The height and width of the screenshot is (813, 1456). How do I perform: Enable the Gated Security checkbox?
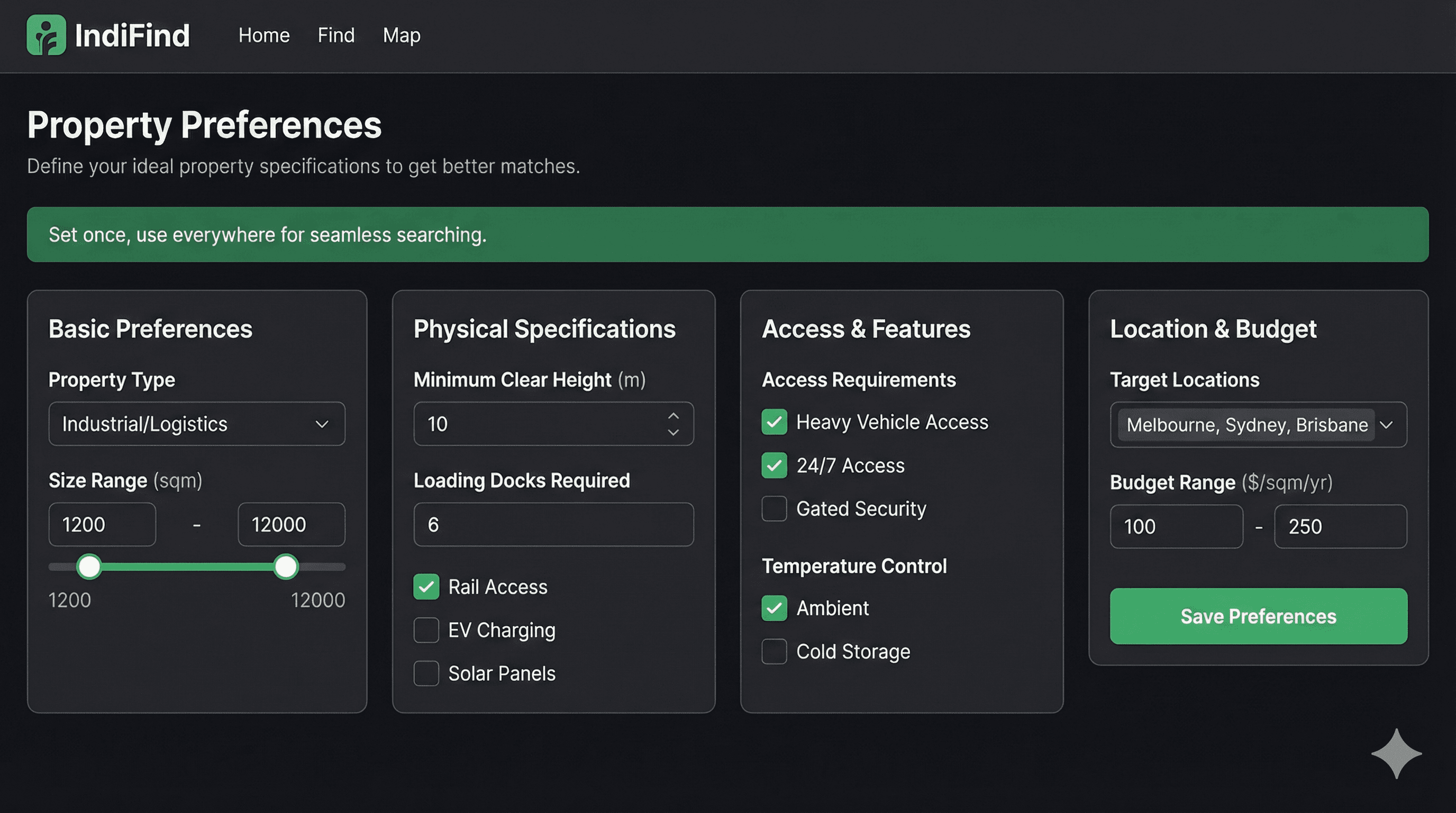click(774, 509)
